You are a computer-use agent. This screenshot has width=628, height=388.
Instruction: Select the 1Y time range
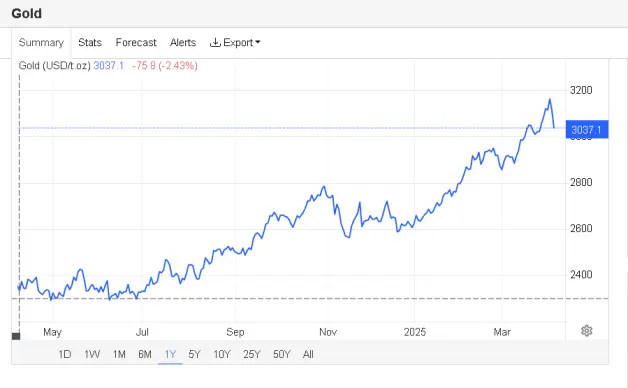tap(170, 354)
